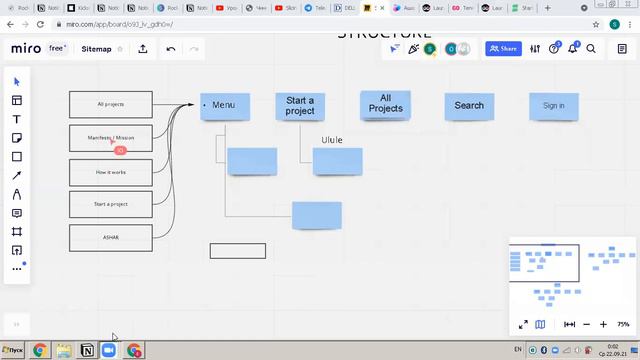Click the blue collaborator avatar
The width and height of the screenshot is (640, 360).
(451, 49)
